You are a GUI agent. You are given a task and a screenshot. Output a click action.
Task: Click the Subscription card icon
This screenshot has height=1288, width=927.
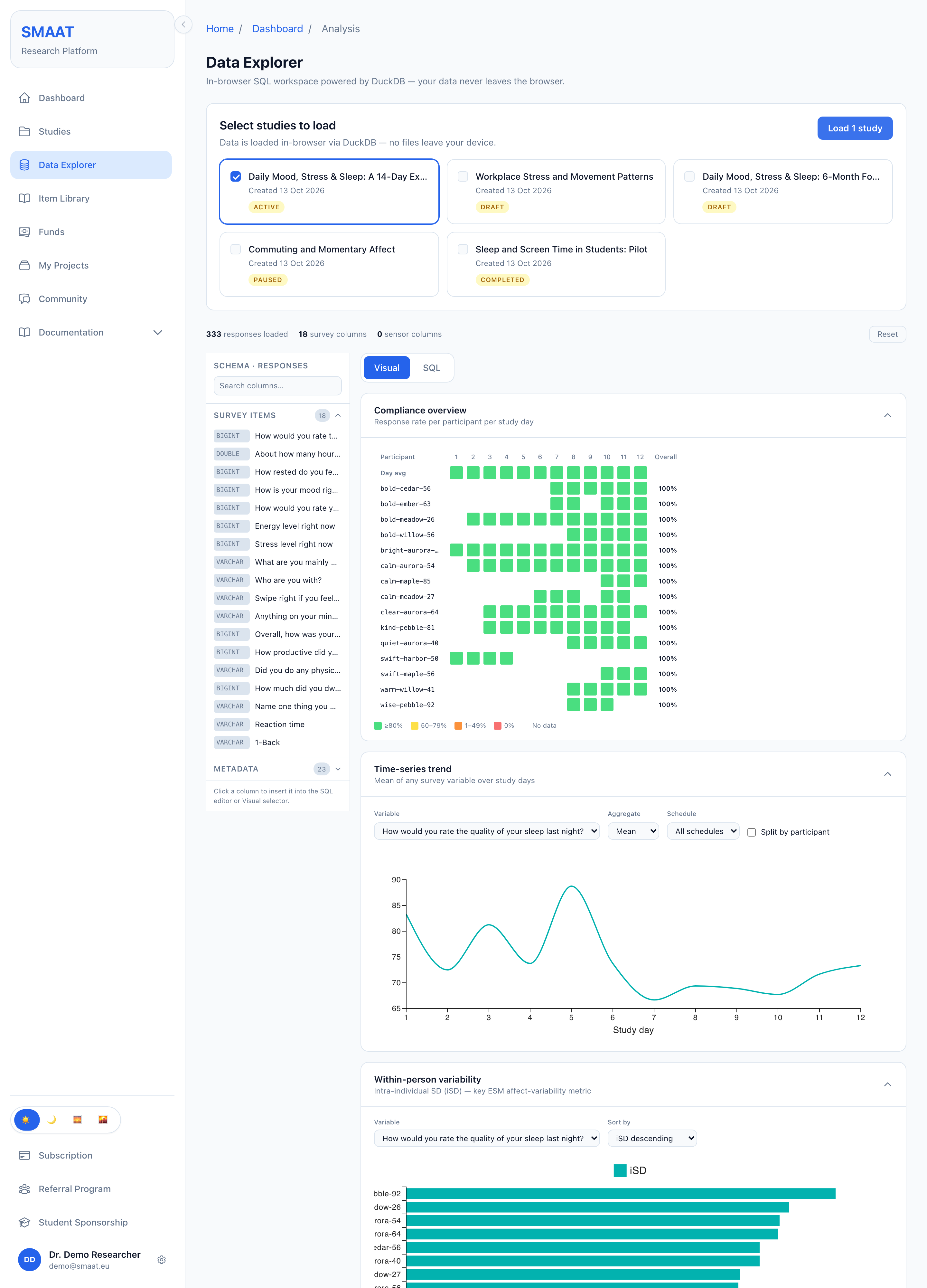(24, 1155)
